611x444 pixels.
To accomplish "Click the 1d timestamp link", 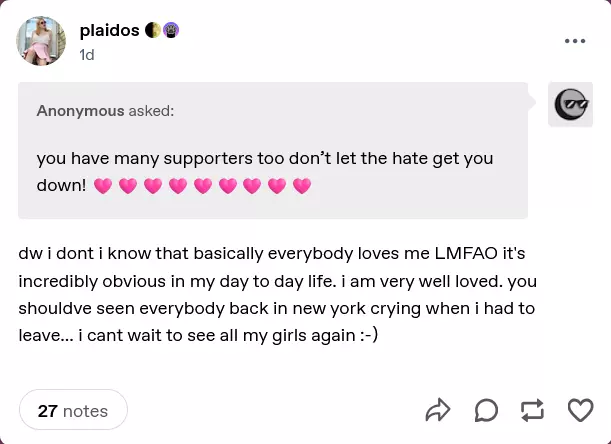I will coord(87,55).
